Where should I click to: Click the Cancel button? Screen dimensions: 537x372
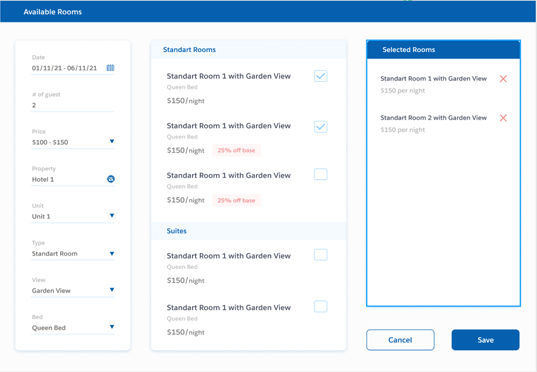pos(400,340)
